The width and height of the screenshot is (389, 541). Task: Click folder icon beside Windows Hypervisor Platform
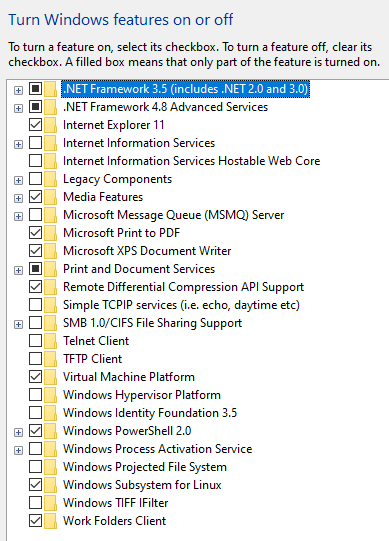pyautogui.click(x=50, y=395)
